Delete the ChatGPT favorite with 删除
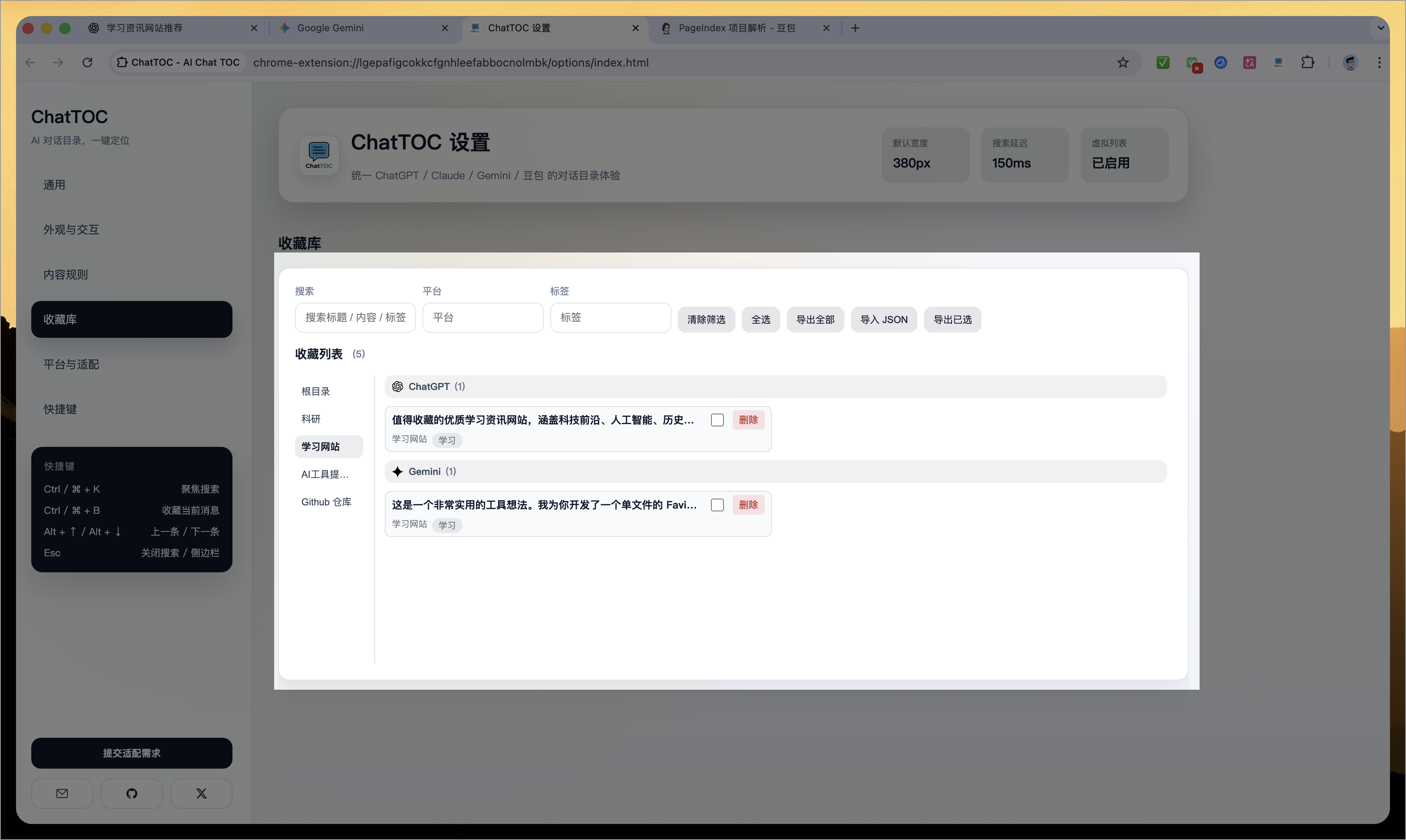The image size is (1406, 840). pos(748,420)
